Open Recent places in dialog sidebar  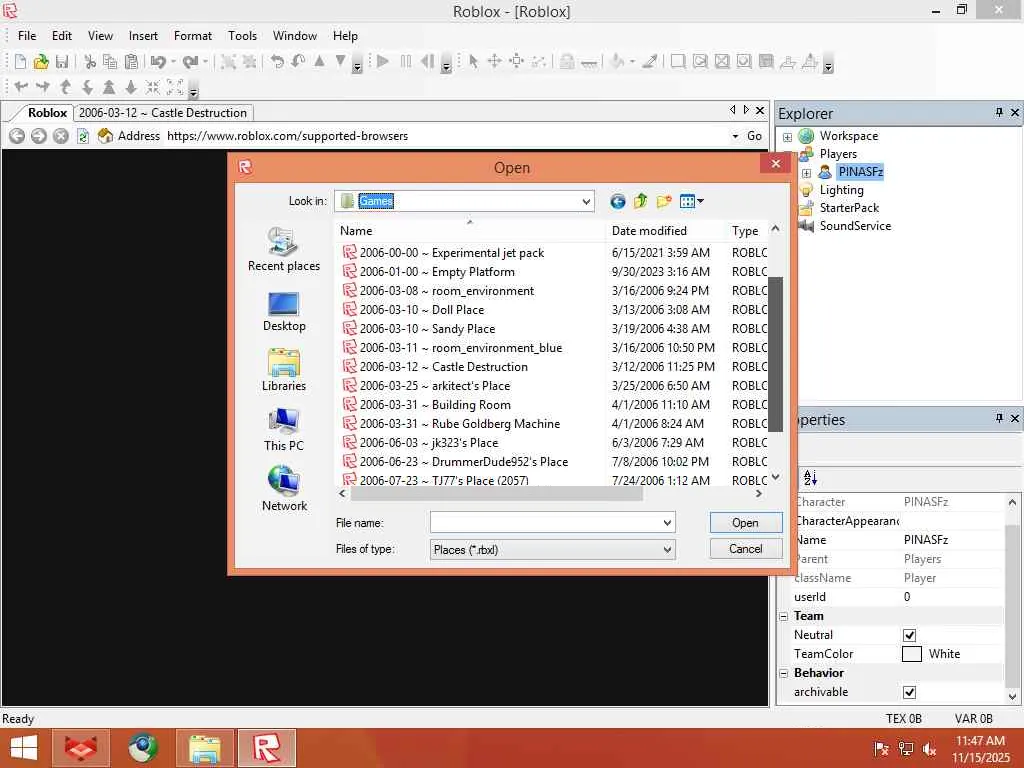[x=284, y=249]
